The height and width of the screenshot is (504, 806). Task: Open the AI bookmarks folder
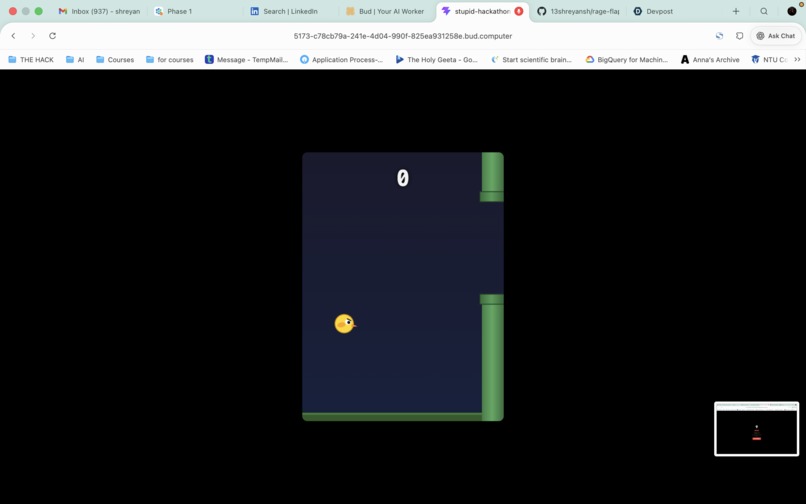pyautogui.click(x=75, y=60)
